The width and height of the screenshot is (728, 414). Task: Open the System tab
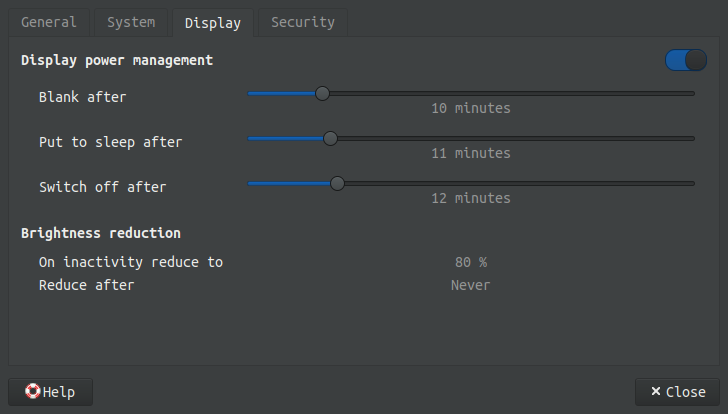pyautogui.click(x=130, y=22)
